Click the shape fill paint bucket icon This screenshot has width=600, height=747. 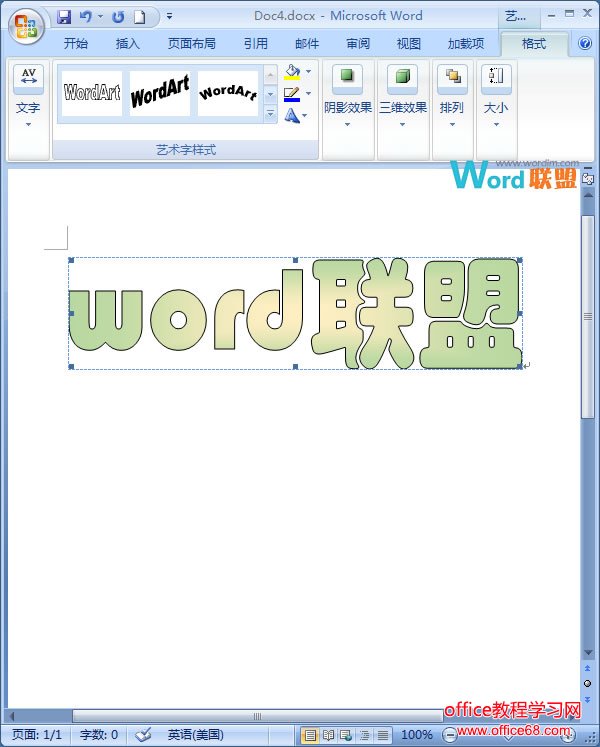292,72
